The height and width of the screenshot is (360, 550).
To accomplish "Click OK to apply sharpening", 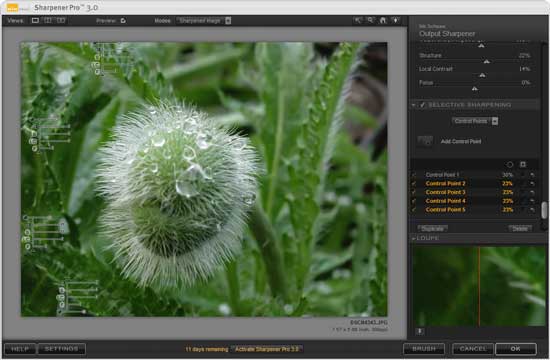I will point(516,349).
